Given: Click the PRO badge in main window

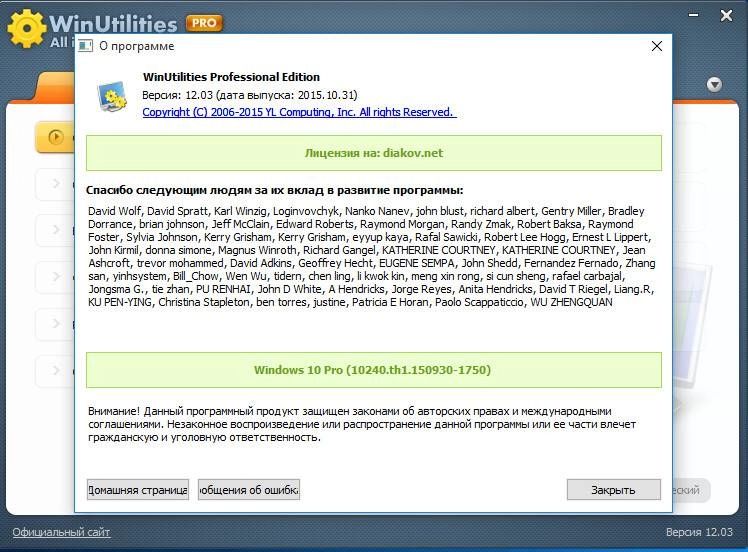Looking at the screenshot, I should click(204, 23).
